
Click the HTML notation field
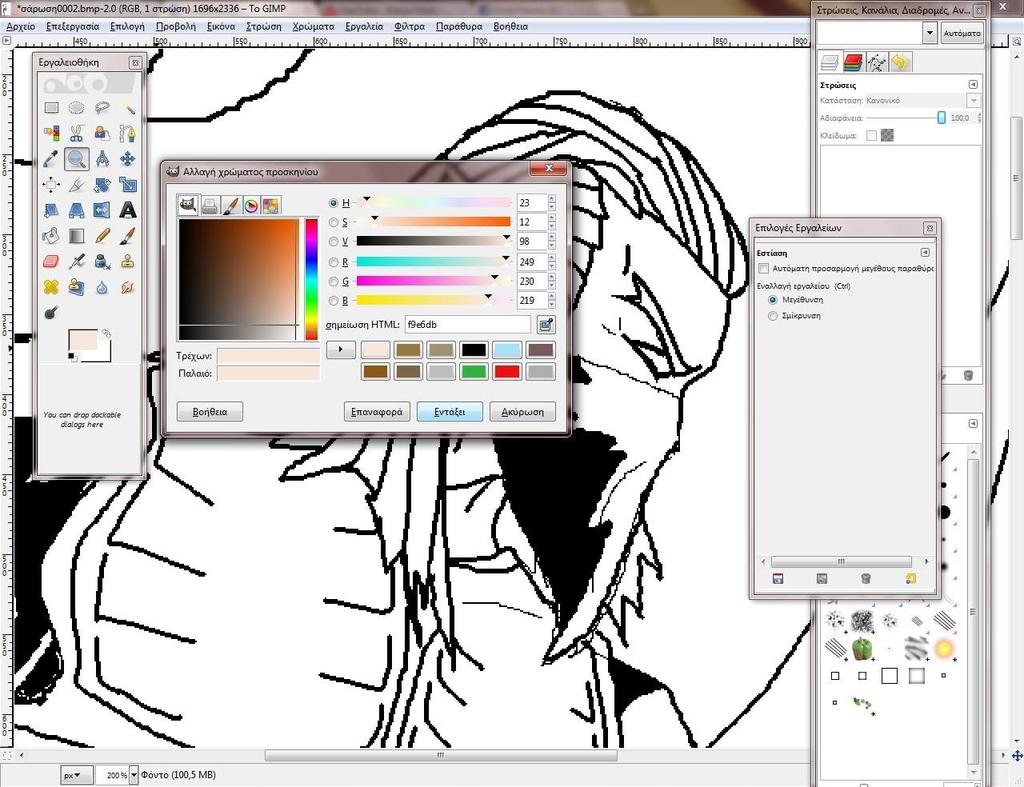click(x=468, y=325)
